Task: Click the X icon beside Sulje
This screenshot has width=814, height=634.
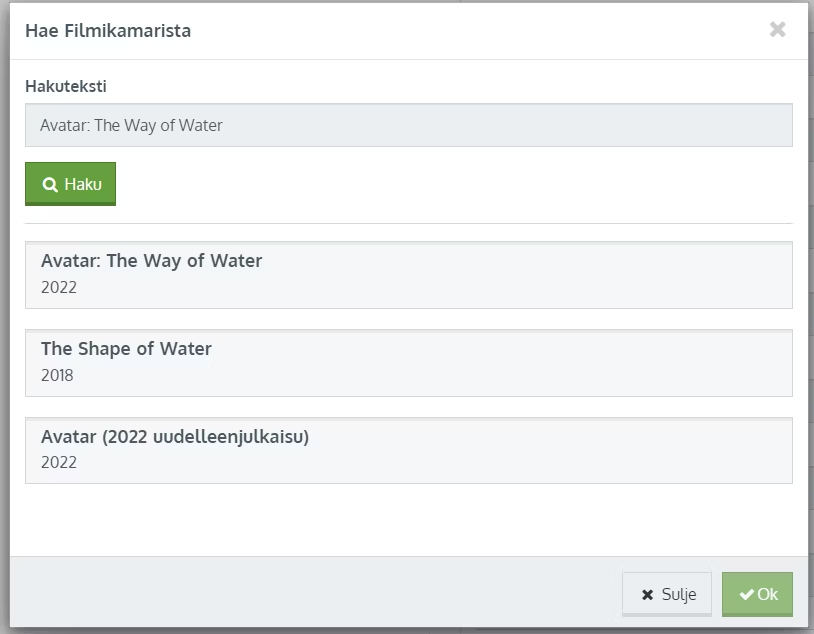Action: (x=648, y=595)
